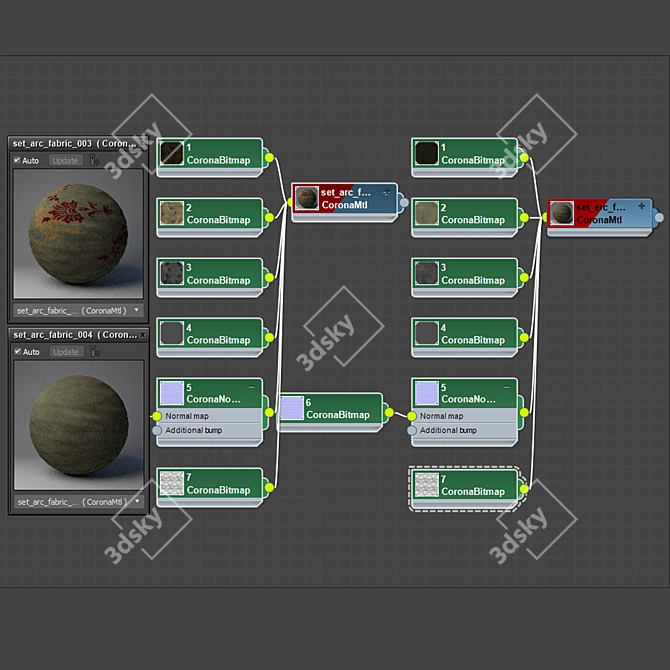Click output socket of node 6 CoronaBitmap
Image resolution: width=670 pixels, height=670 pixels.
pos(389,412)
